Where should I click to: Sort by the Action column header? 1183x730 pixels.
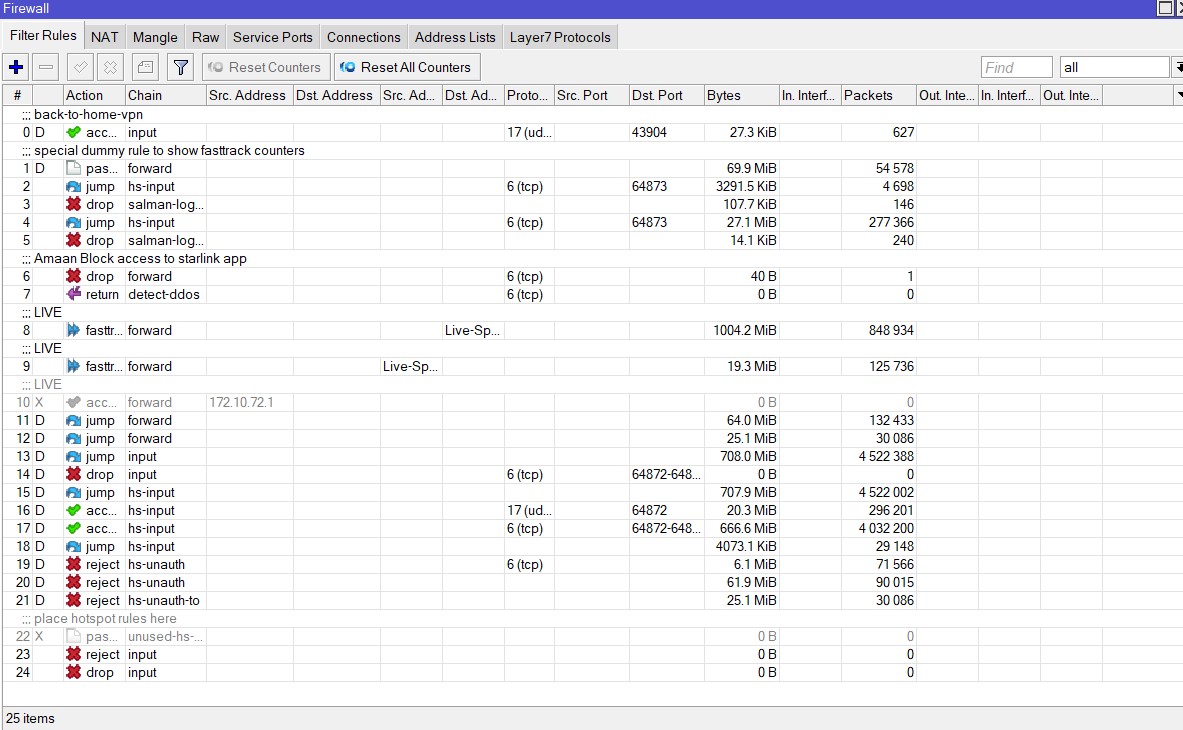point(94,95)
